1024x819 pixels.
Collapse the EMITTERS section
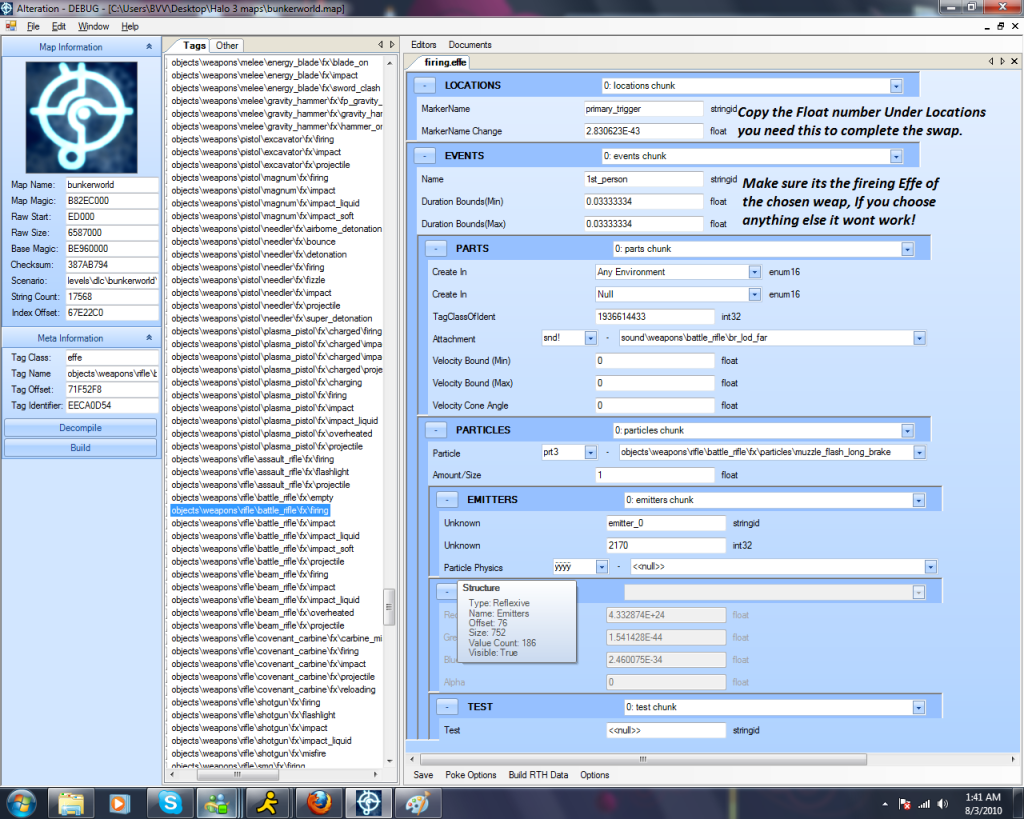click(x=447, y=500)
